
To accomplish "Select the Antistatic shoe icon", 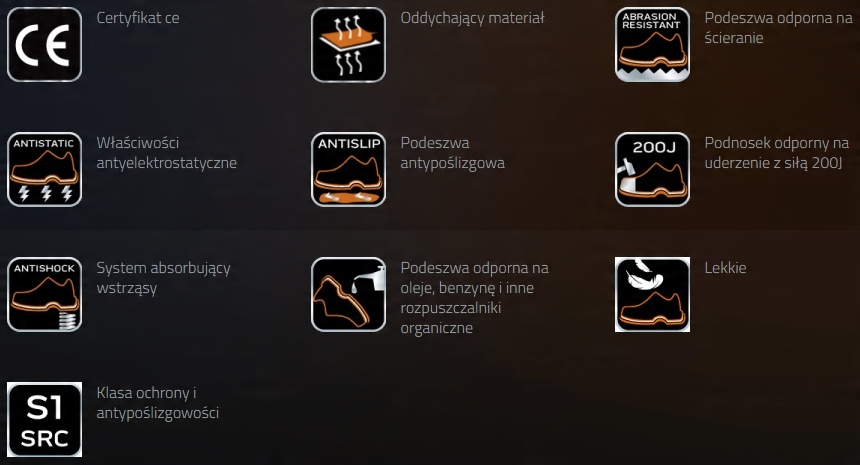I will pyautogui.click(x=44, y=169).
